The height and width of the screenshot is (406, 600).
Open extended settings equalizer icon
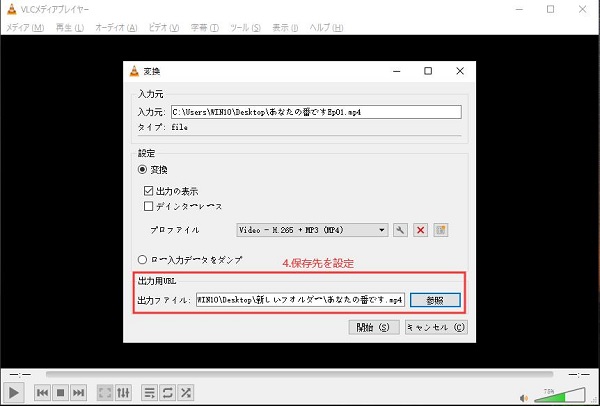click(x=123, y=393)
